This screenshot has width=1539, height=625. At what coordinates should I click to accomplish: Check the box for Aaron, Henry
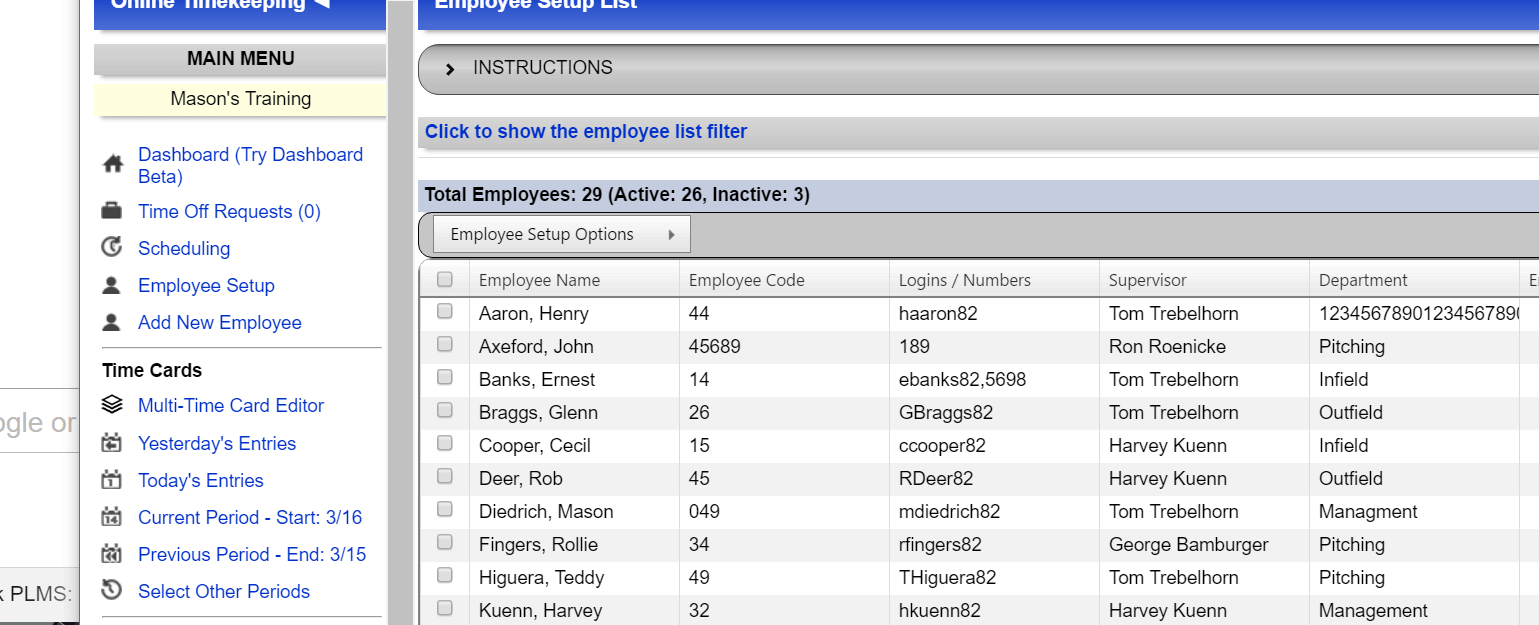click(445, 312)
